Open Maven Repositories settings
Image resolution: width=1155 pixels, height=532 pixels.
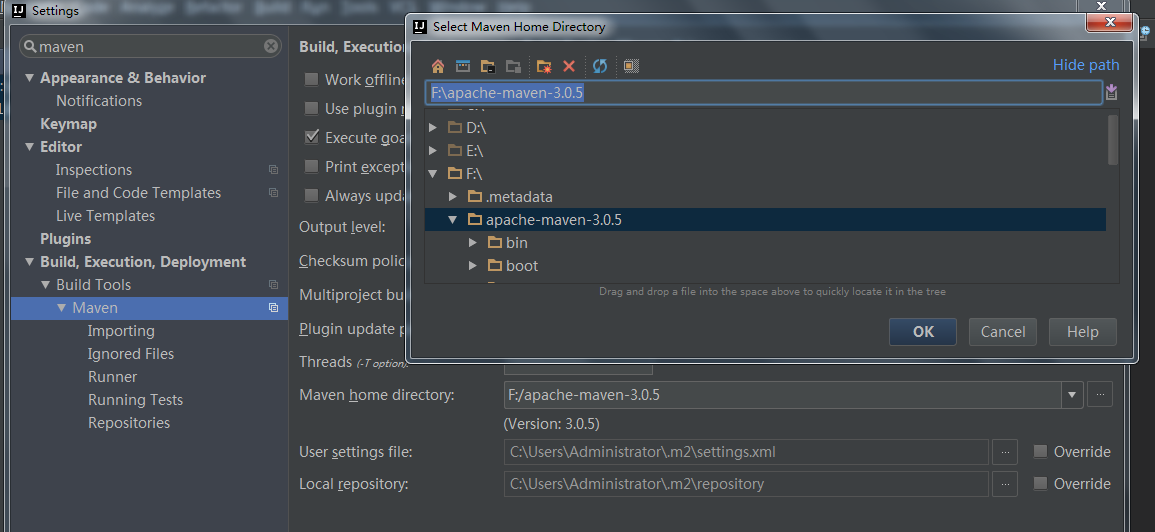[129, 422]
